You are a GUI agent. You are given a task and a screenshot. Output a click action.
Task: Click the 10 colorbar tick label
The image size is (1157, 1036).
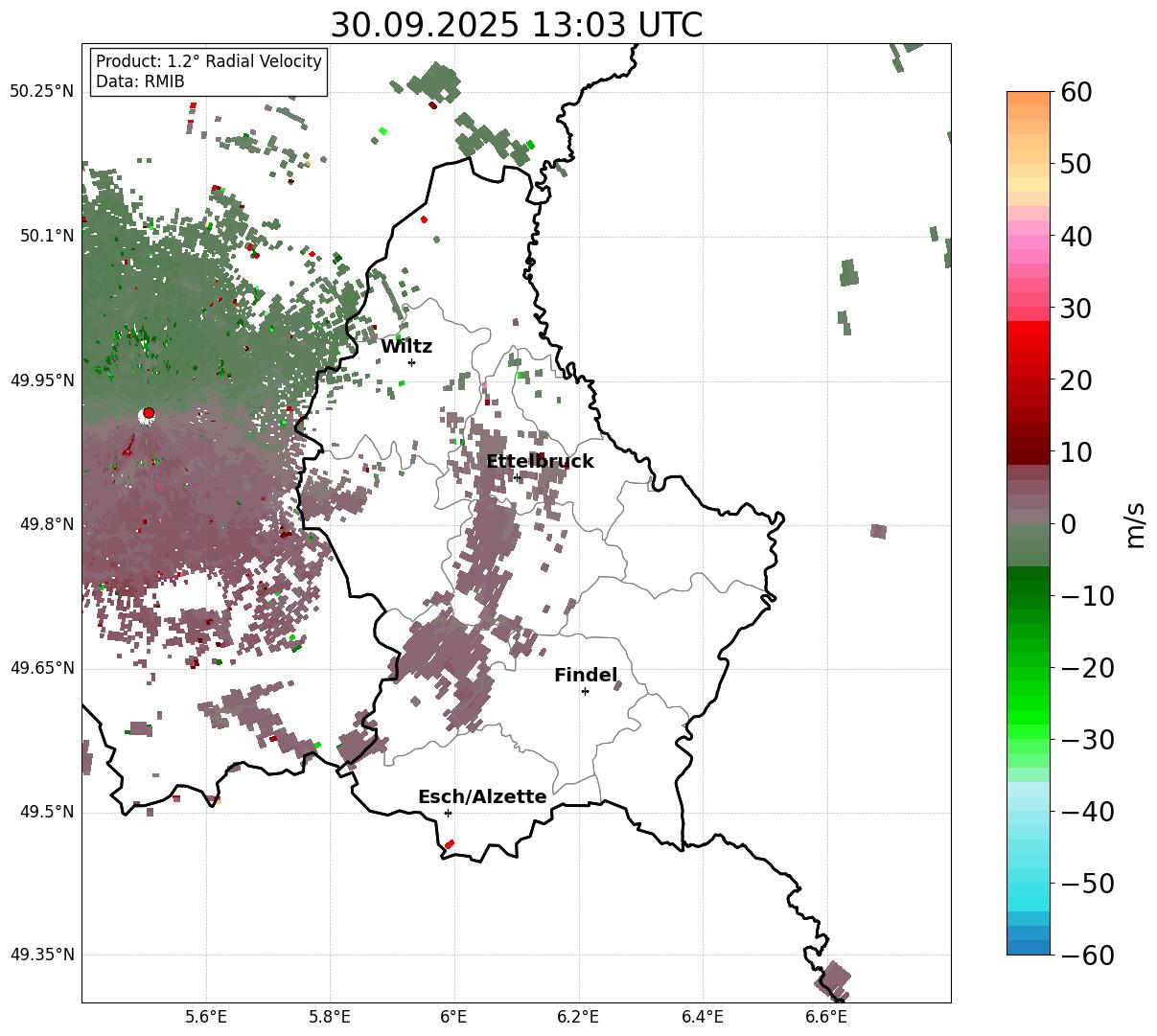[x=1075, y=452]
